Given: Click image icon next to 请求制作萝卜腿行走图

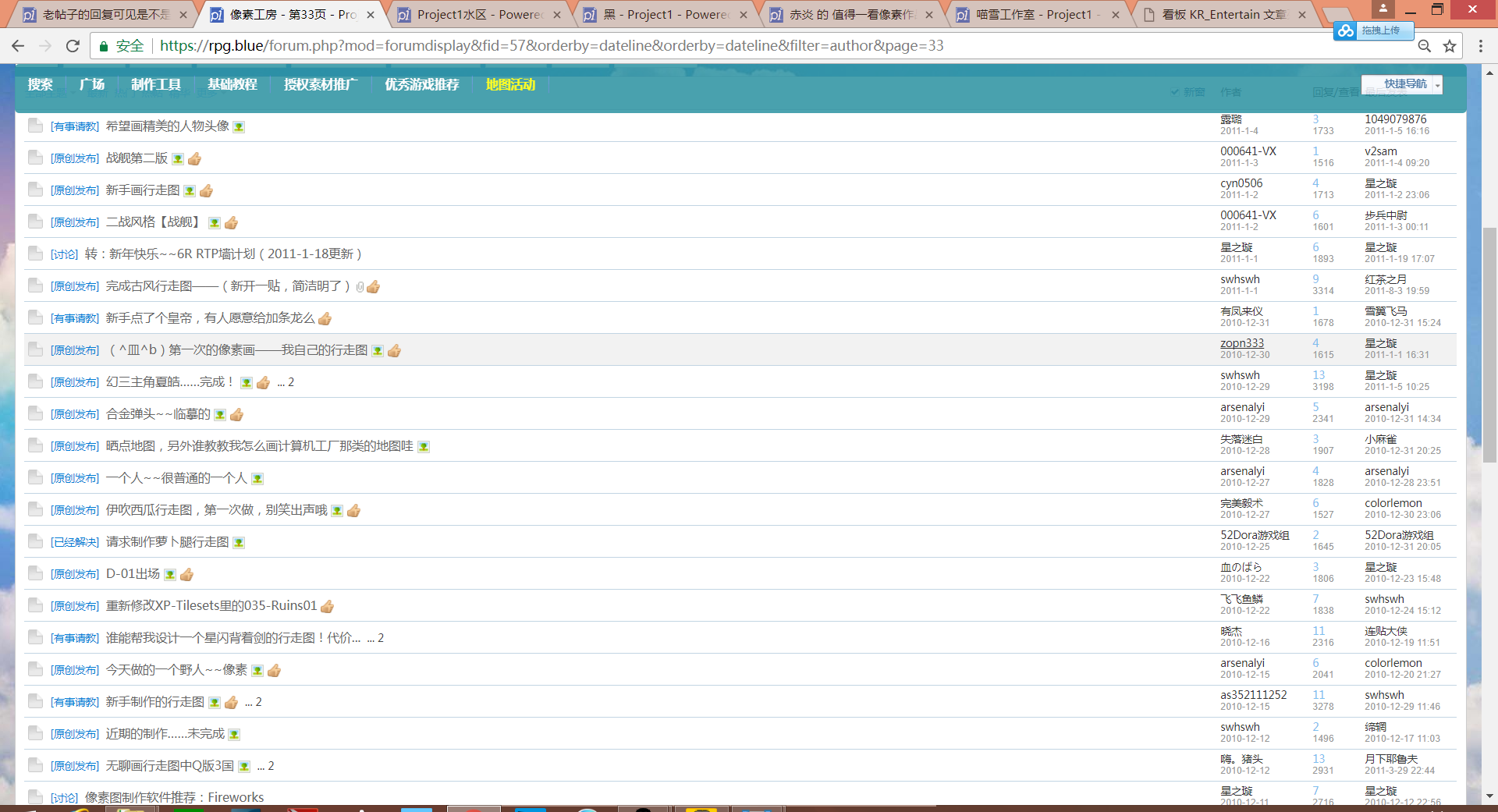Looking at the screenshot, I should [239, 543].
